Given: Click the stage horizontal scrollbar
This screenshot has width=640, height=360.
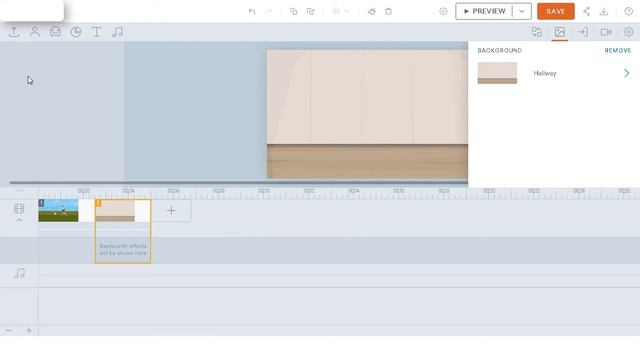Looking at the screenshot, I should 238,183.
